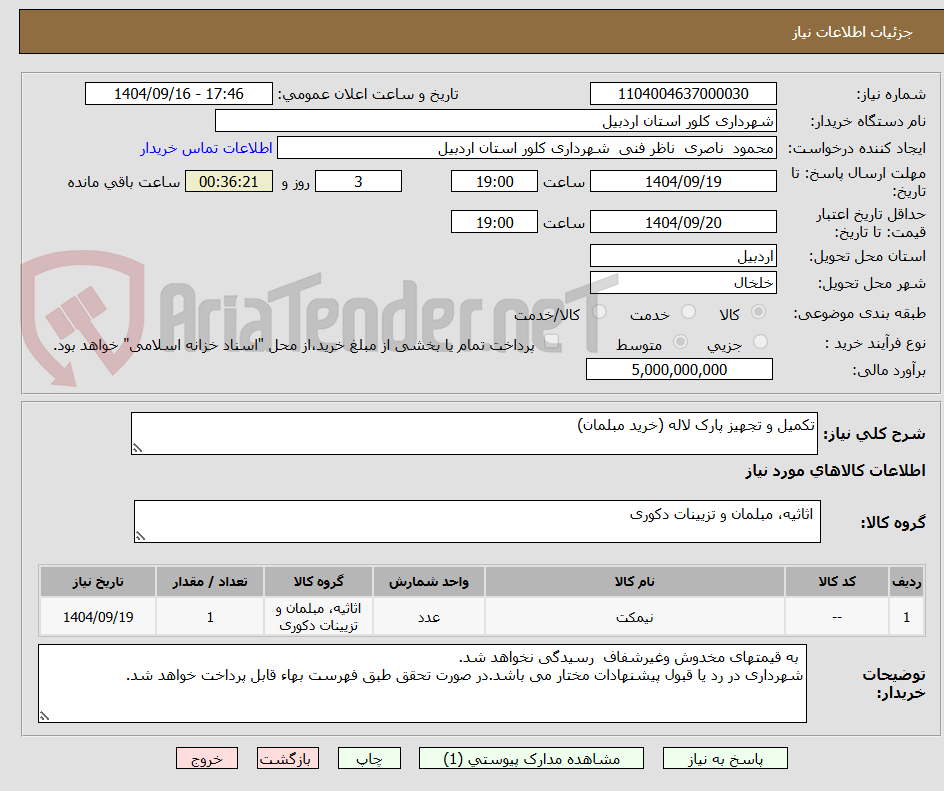
Task: Click the goods group cell in table row
Action: [318, 617]
